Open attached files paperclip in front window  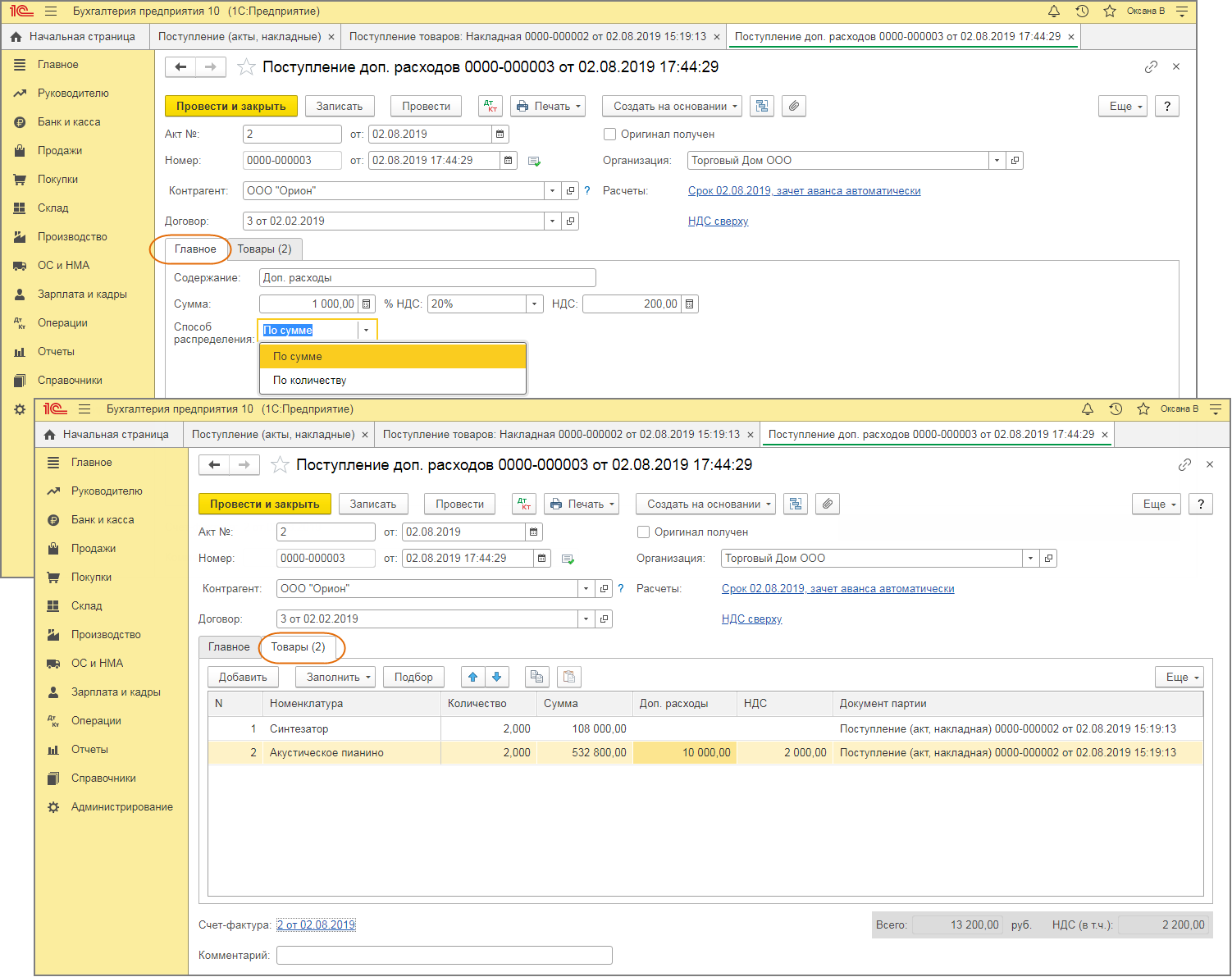point(828,504)
